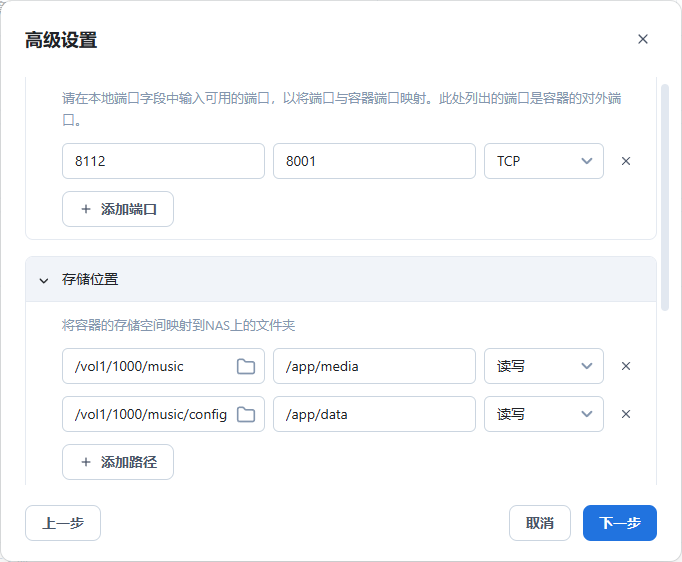The height and width of the screenshot is (562, 682).
Task: Open 读写 permission dropdown for /app/data
Action: tap(543, 414)
